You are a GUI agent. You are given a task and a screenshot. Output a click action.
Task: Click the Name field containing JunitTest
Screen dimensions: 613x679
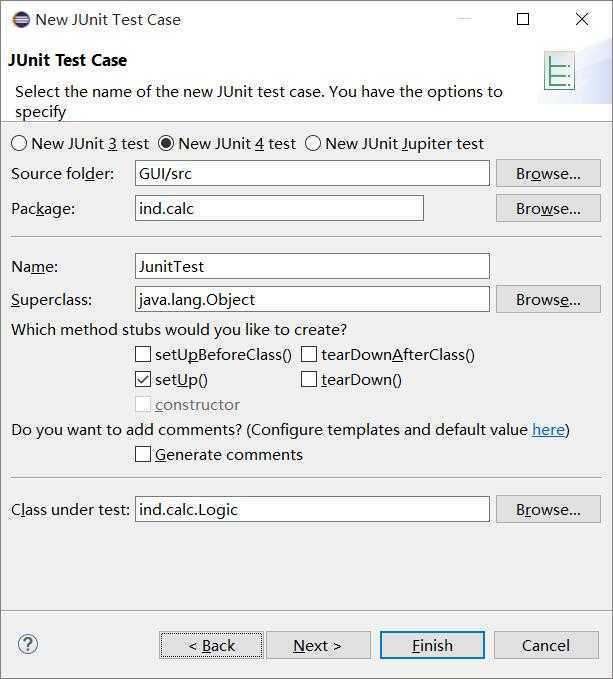tap(312, 266)
